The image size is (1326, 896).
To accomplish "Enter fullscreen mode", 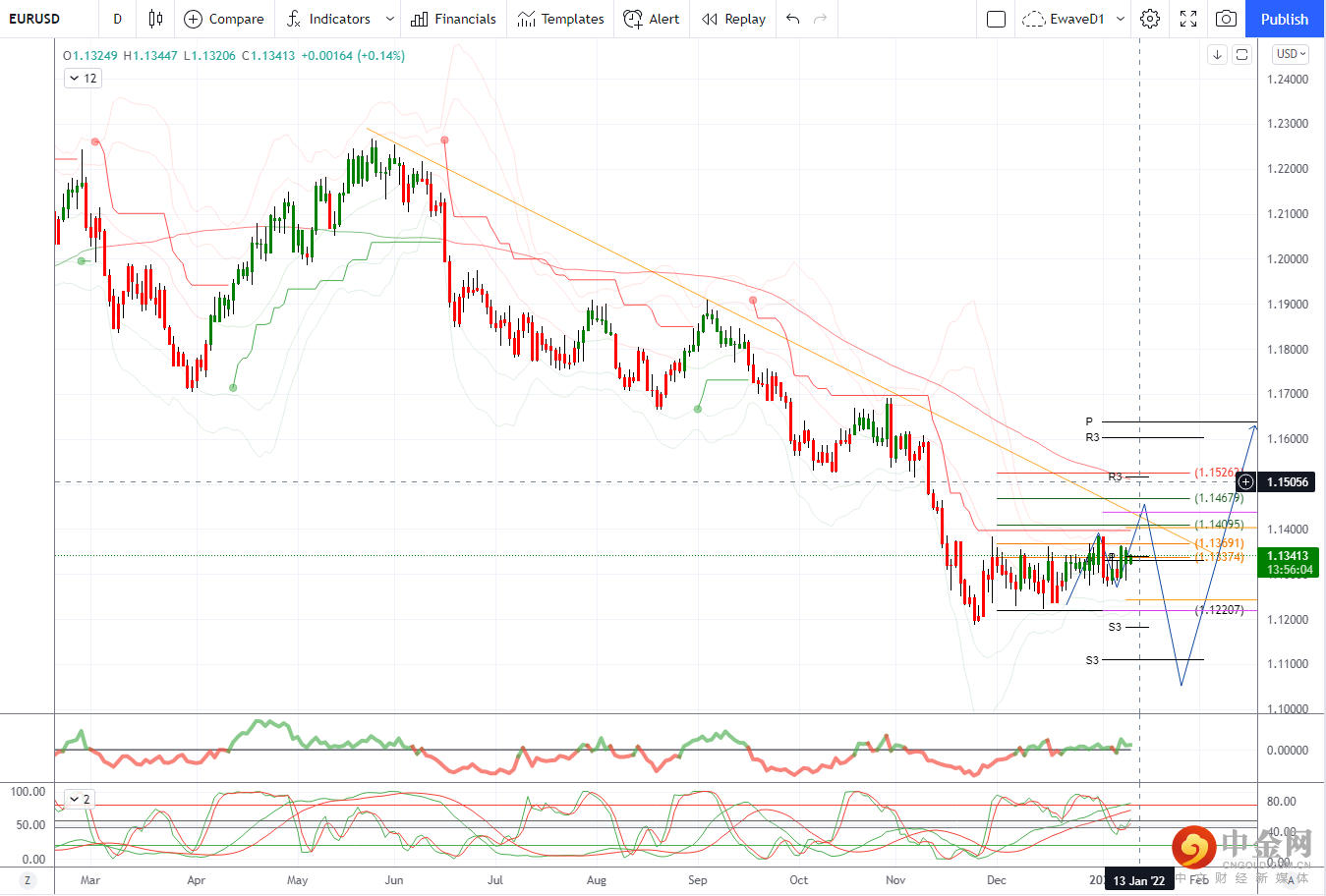I will [x=1188, y=19].
